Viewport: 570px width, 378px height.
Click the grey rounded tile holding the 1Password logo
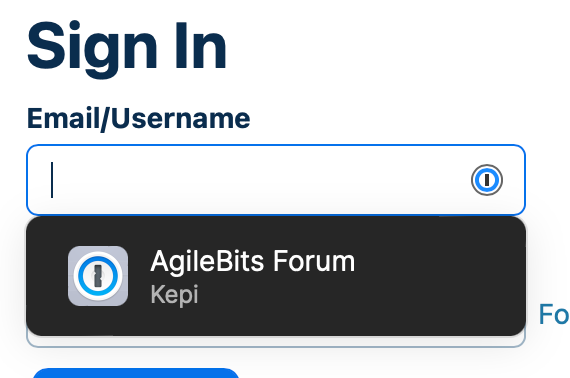coord(98,276)
